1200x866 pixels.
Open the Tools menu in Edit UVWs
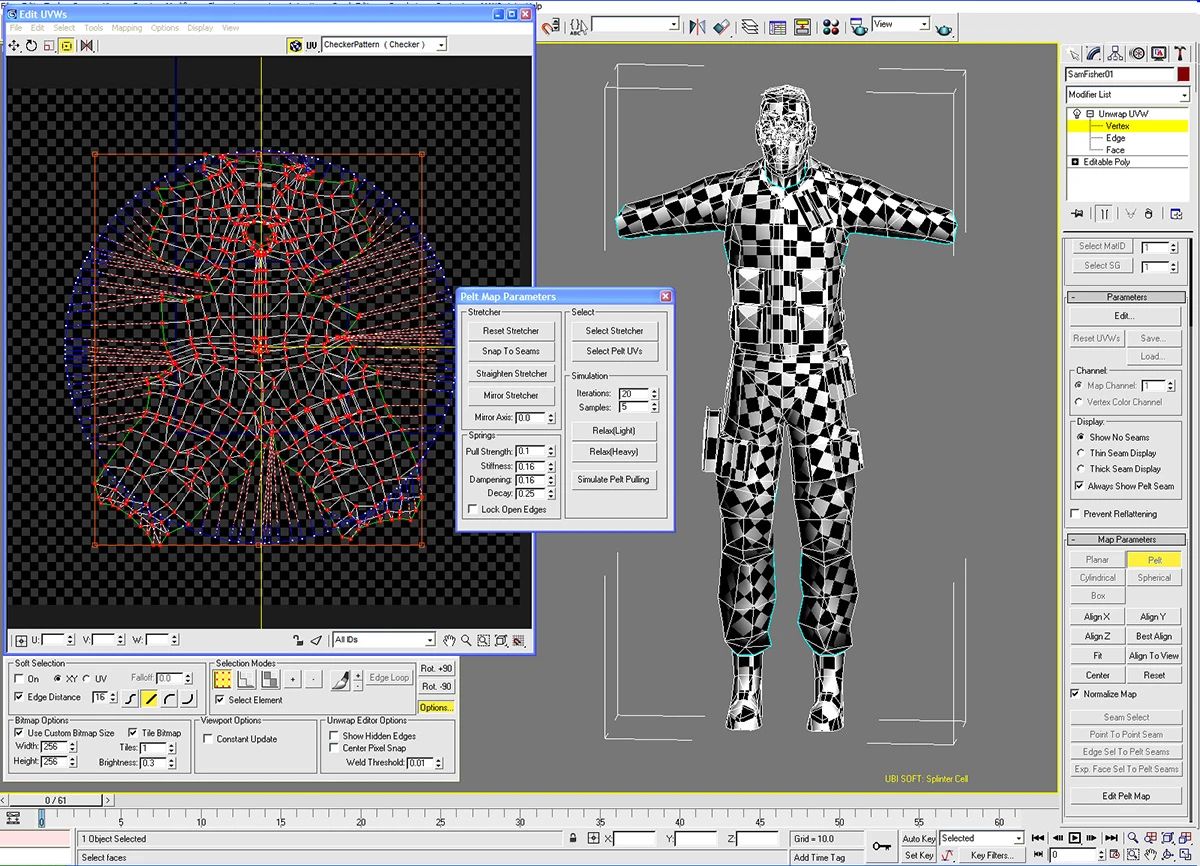(x=93, y=28)
